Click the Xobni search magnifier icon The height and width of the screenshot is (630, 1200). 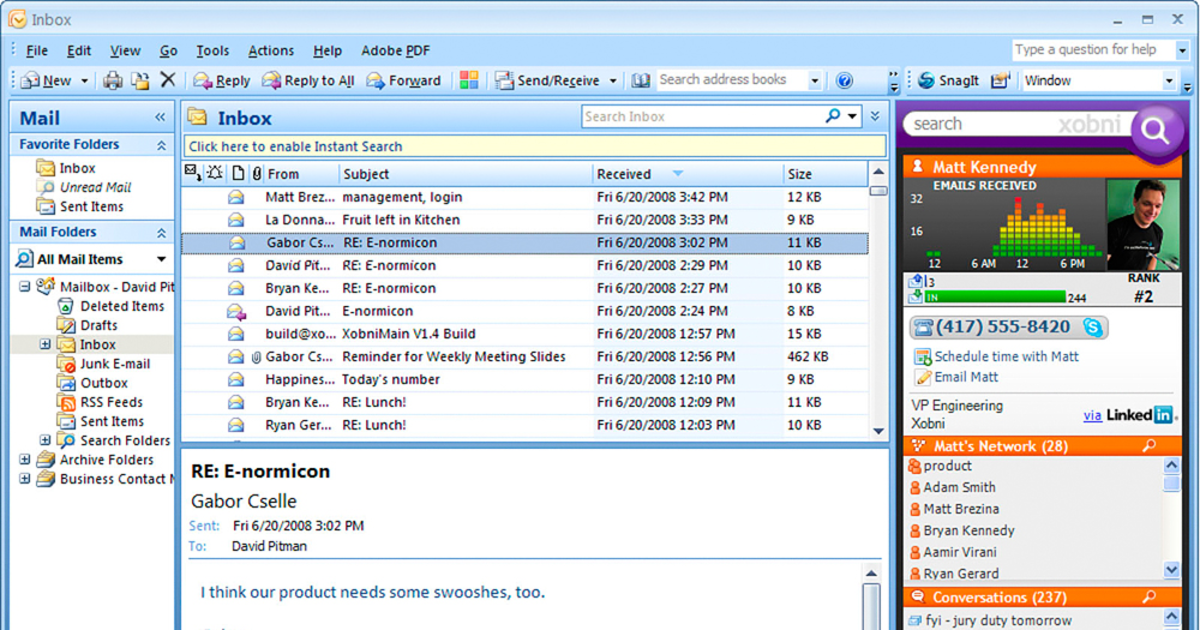1155,130
